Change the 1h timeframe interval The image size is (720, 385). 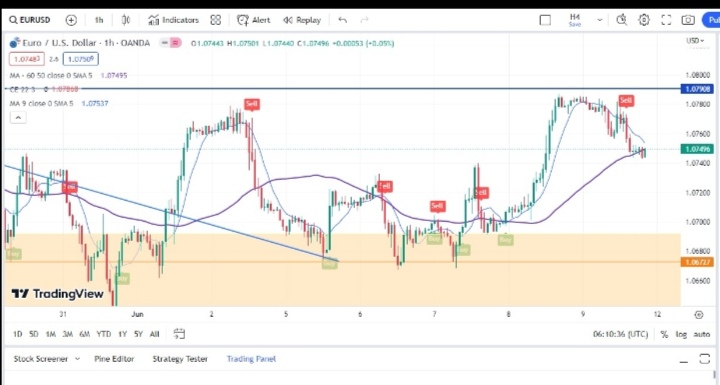[99, 20]
